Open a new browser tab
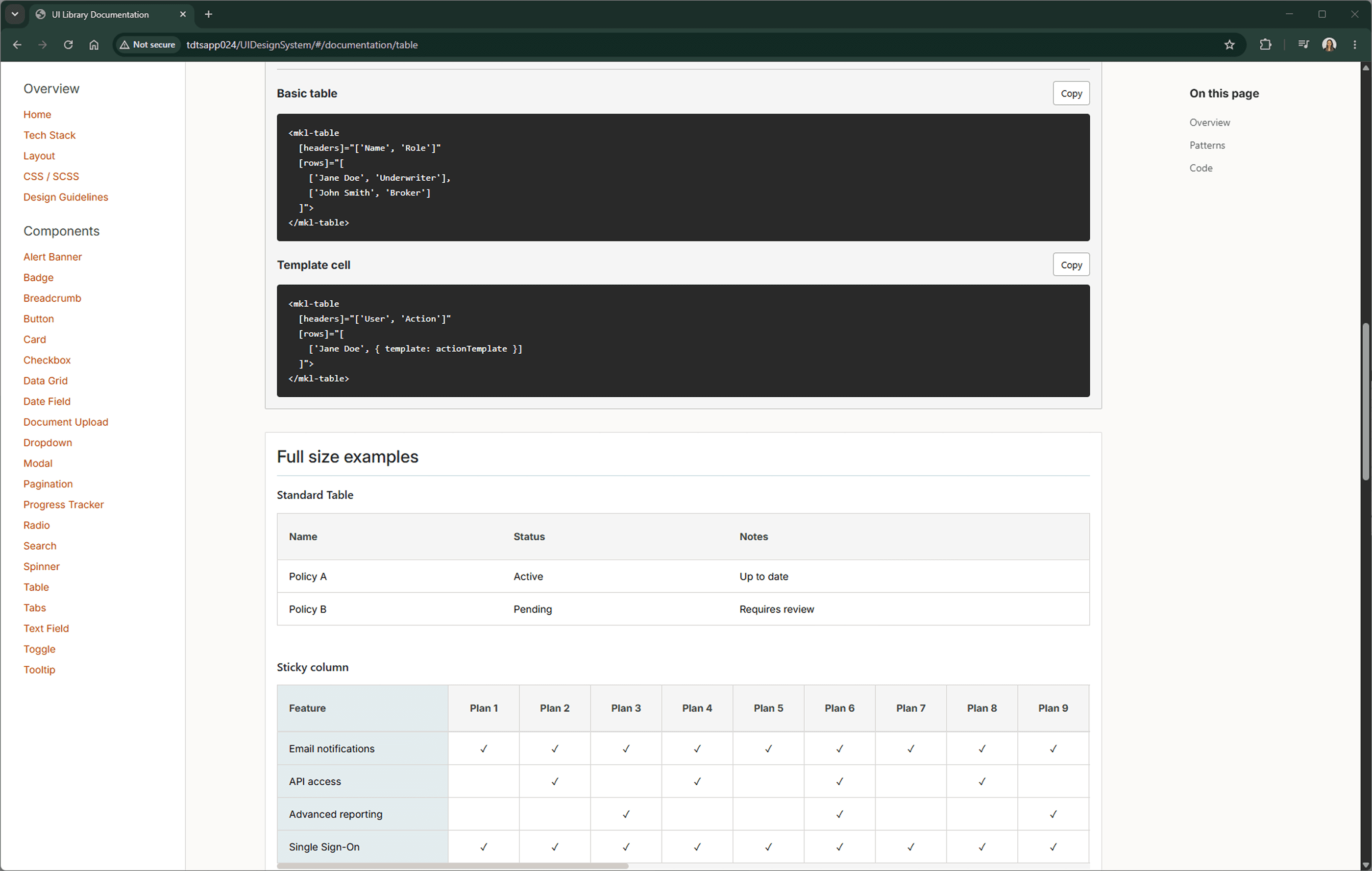The image size is (1372, 871). coord(209,14)
